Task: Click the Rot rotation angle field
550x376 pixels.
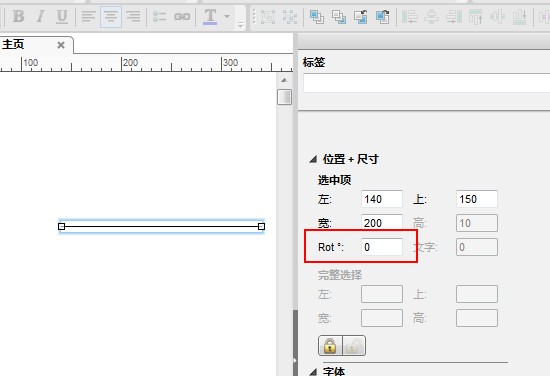Action: [x=382, y=247]
